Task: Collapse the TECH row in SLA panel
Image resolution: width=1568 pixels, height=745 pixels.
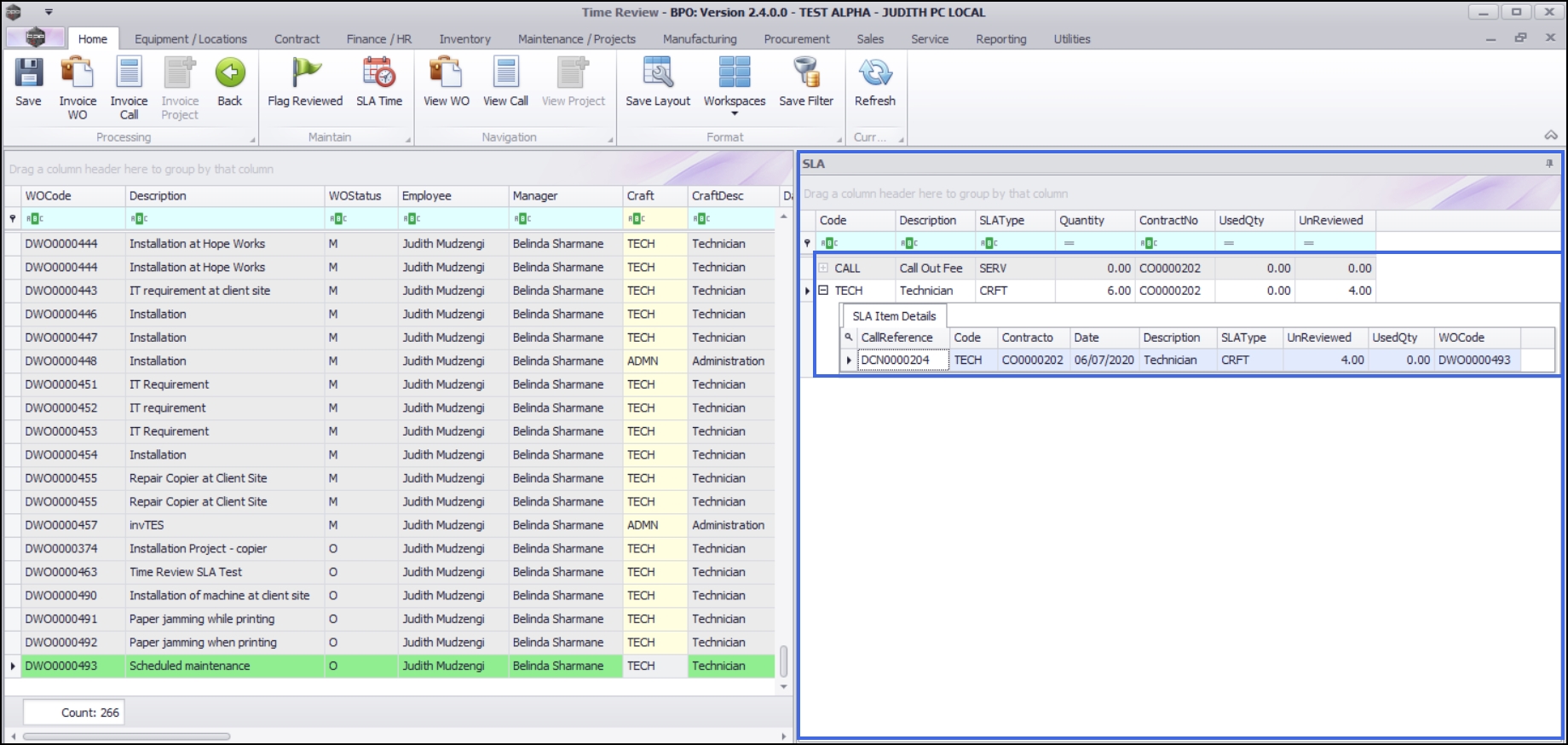Action: click(823, 291)
